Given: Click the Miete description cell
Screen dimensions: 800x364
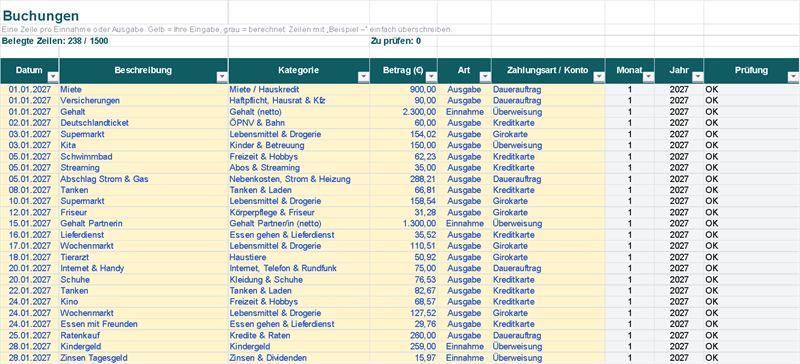Looking at the screenshot, I should pyautogui.click(x=144, y=89).
